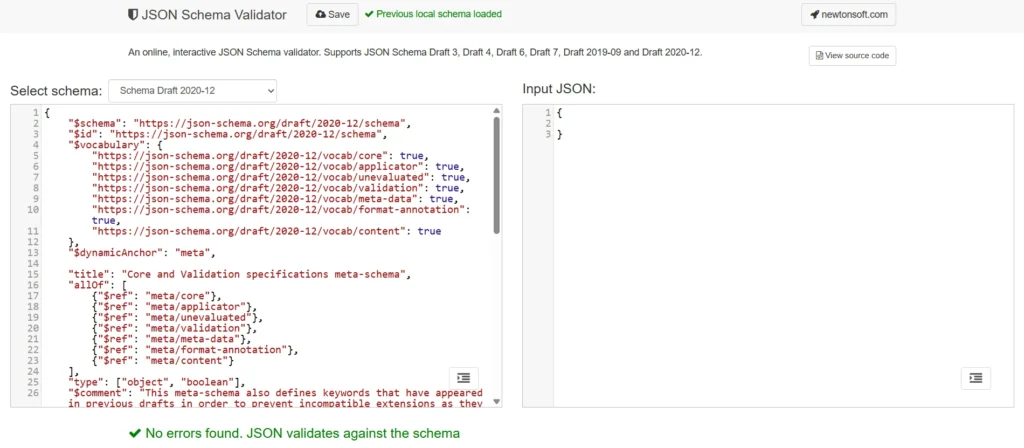Viewport: 1024px width, 448px height.
Task: Open the Select schema dropdown
Action: tap(193, 91)
